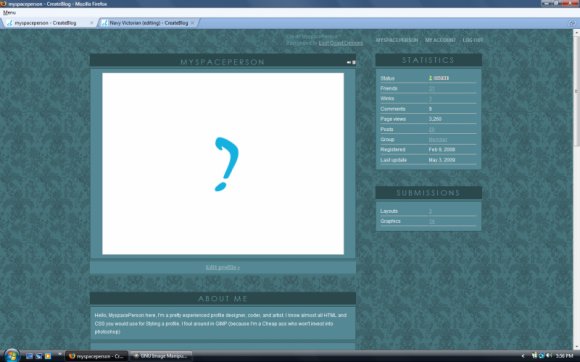The image size is (580, 362).
Task: Click the first quick launch icon on taskbar
Action: click(x=30, y=356)
